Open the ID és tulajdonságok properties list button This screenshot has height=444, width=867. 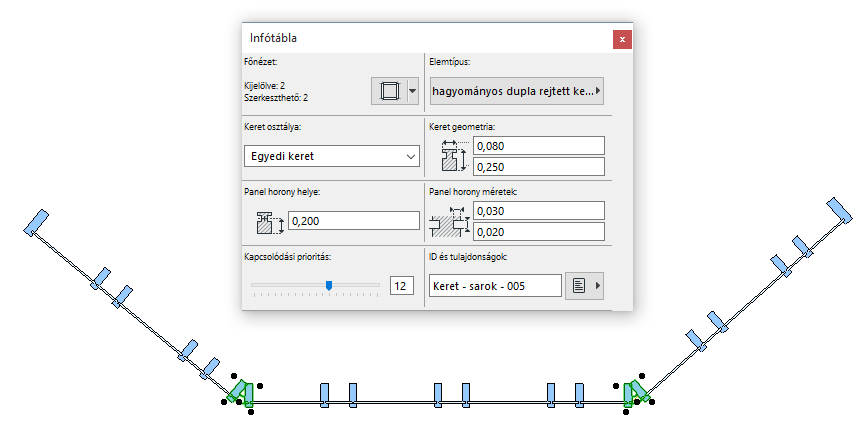585,286
